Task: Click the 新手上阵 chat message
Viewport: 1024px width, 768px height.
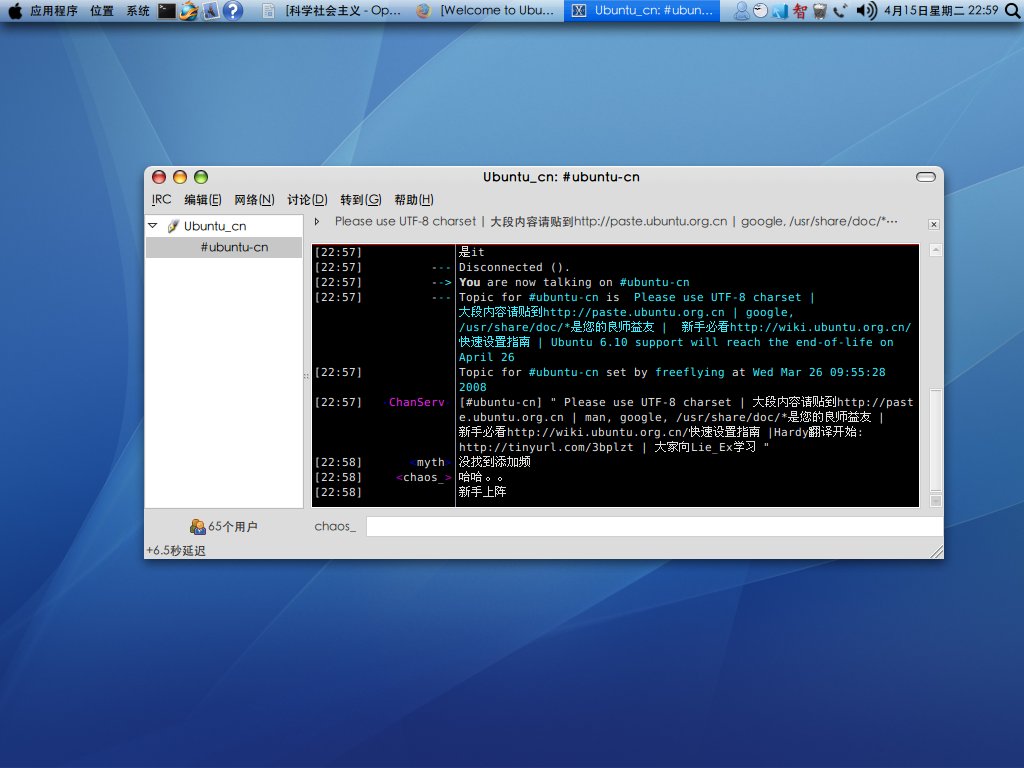Action: [x=482, y=492]
